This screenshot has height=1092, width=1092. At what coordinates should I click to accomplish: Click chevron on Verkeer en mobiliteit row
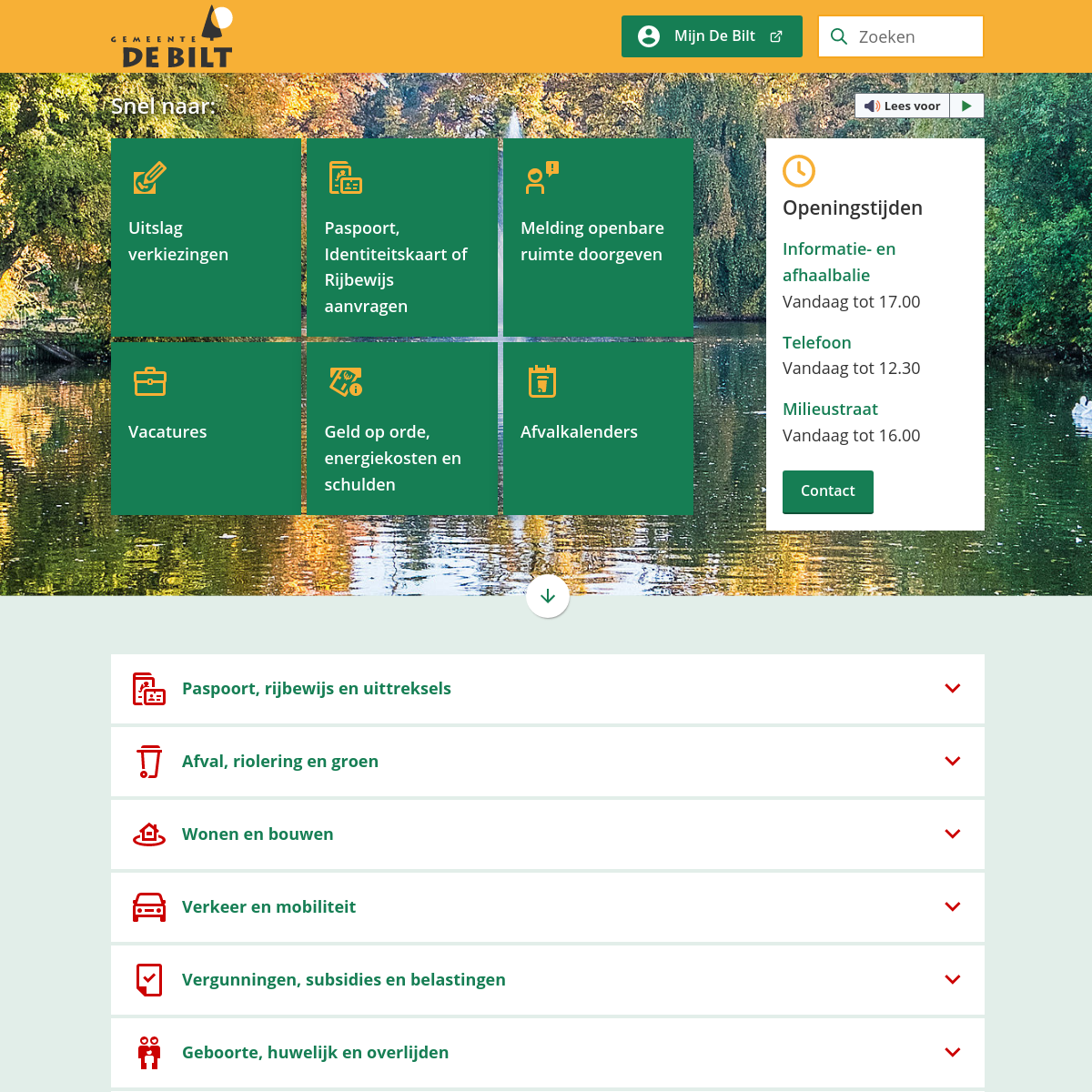(x=953, y=907)
